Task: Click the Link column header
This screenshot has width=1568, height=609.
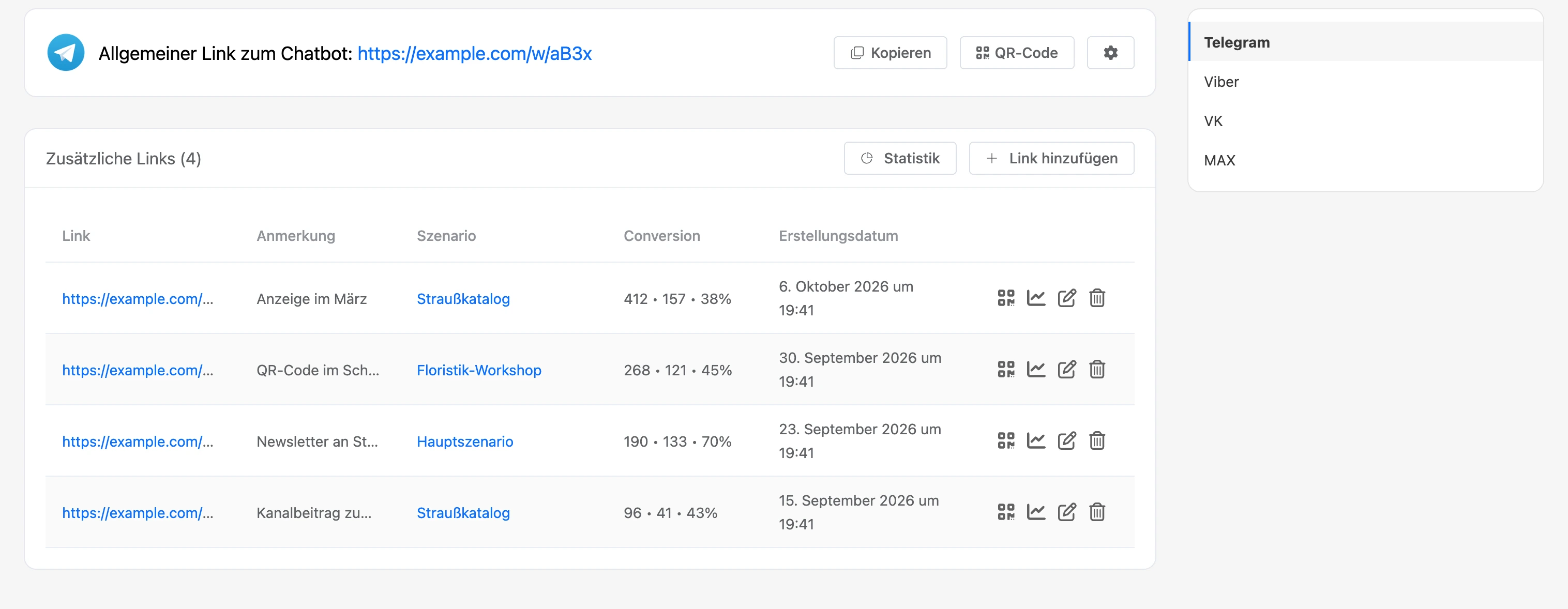Action: click(x=76, y=235)
